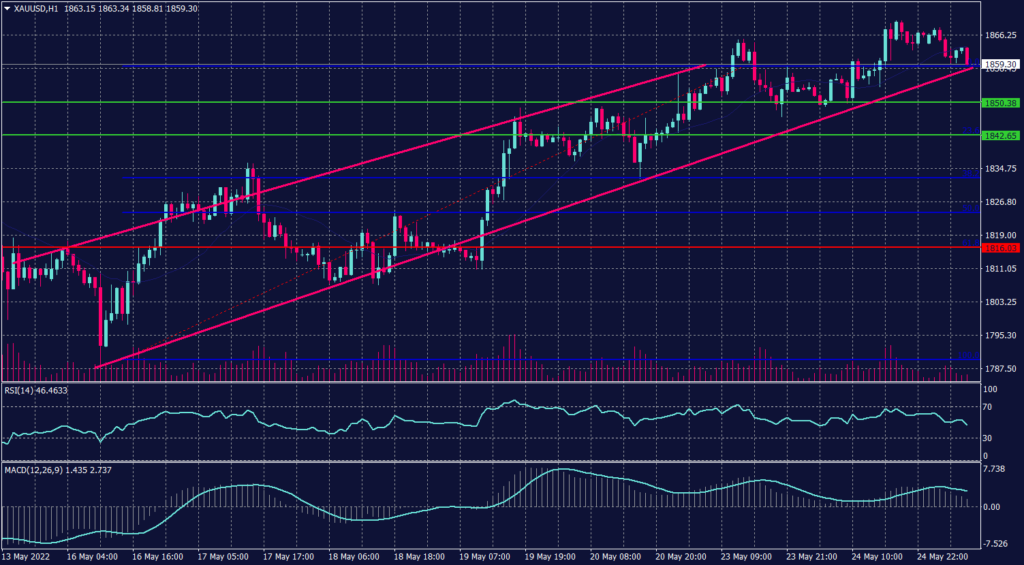Select the red 1816.03 price level tag

[x=999, y=248]
